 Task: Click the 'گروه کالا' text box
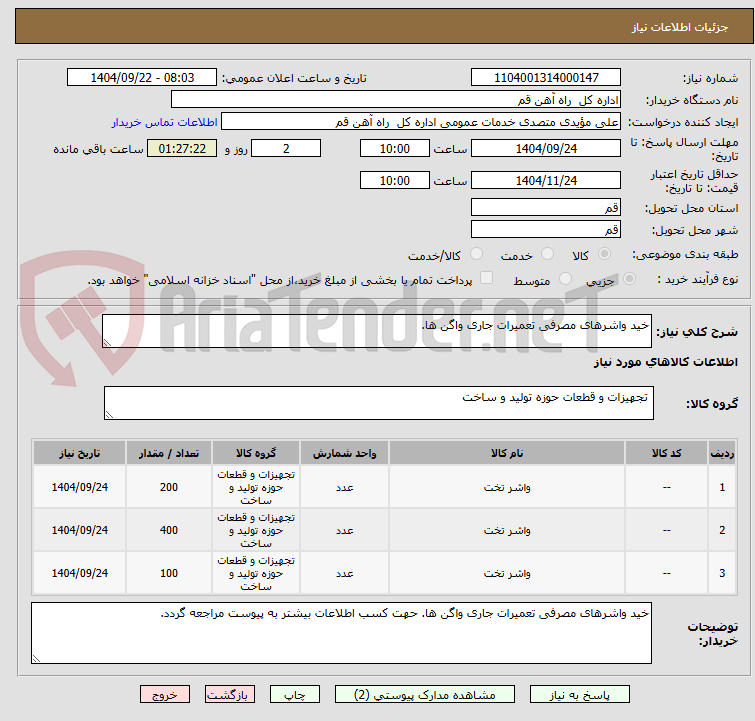click(x=377, y=403)
